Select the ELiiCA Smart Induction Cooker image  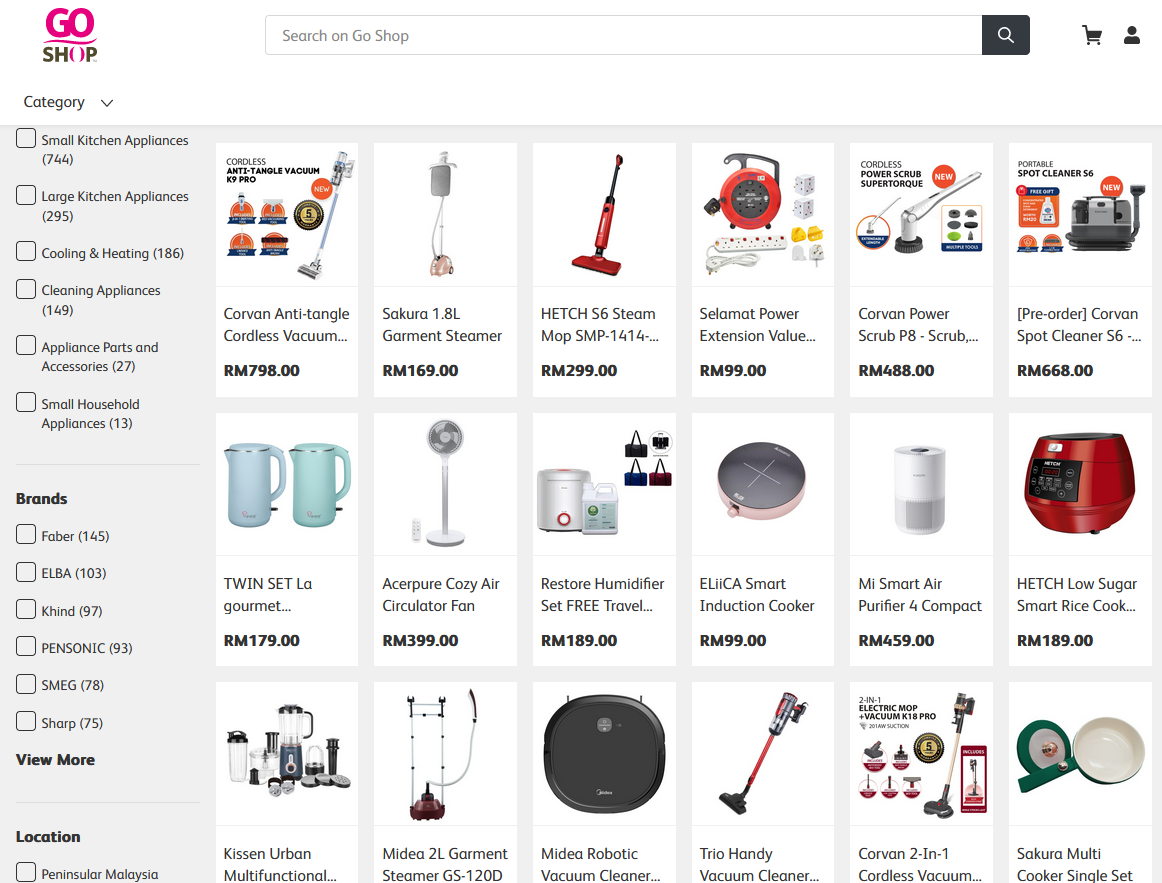pos(762,484)
